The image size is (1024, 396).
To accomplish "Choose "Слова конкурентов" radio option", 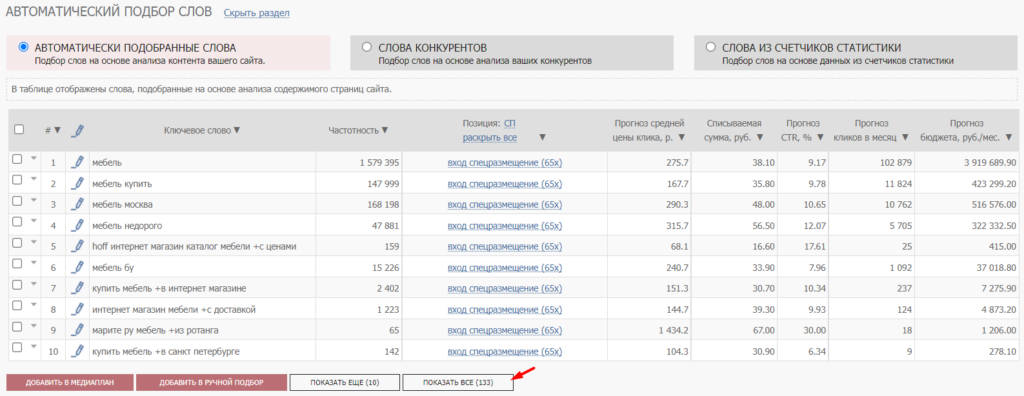I will [x=366, y=47].
